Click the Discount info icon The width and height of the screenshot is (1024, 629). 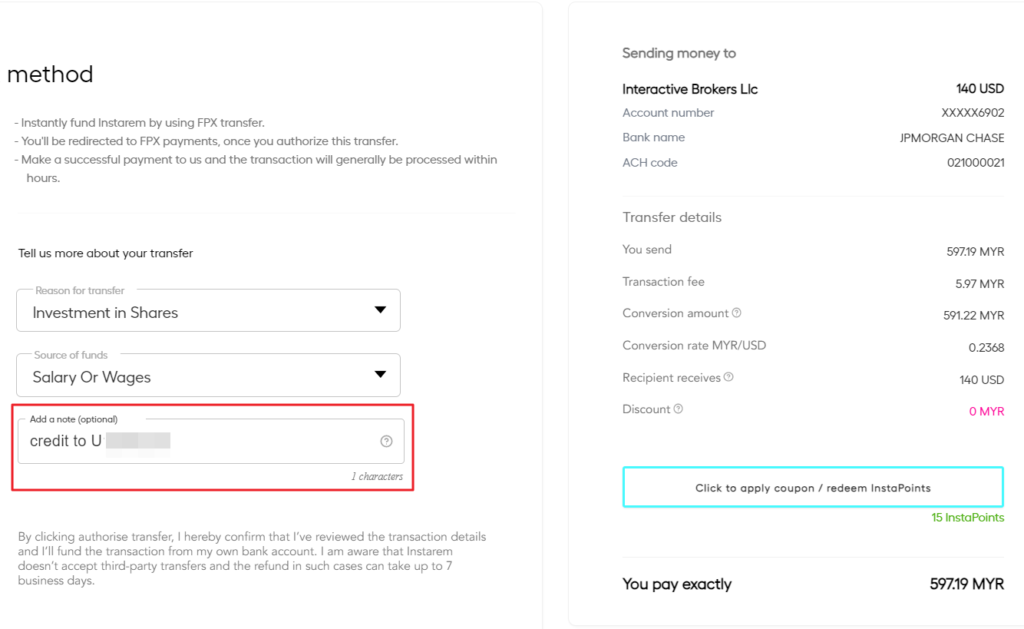click(679, 409)
